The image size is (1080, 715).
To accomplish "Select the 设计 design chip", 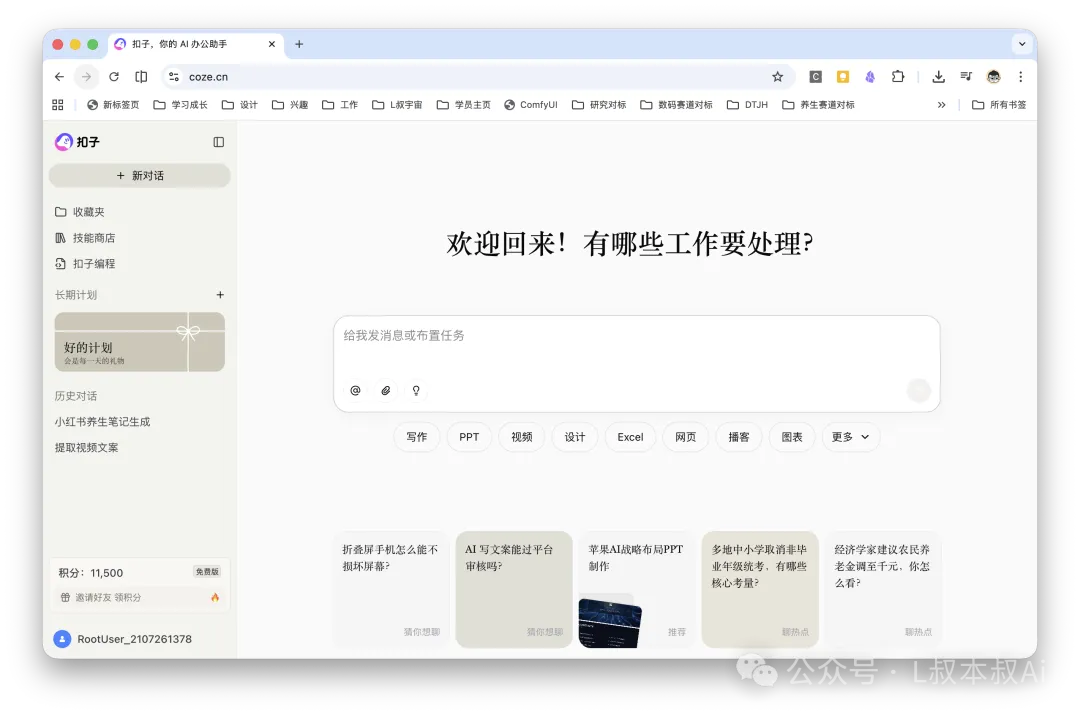I will [574, 437].
